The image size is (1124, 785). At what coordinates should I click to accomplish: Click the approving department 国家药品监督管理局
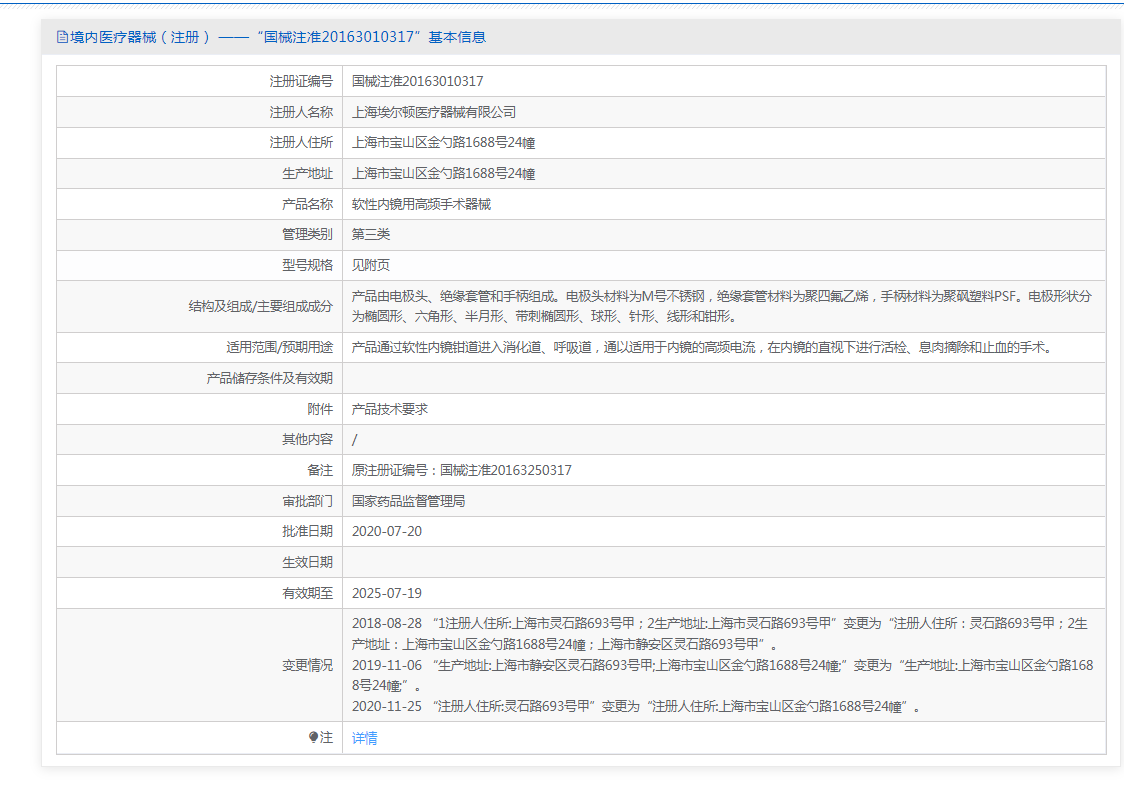(408, 501)
